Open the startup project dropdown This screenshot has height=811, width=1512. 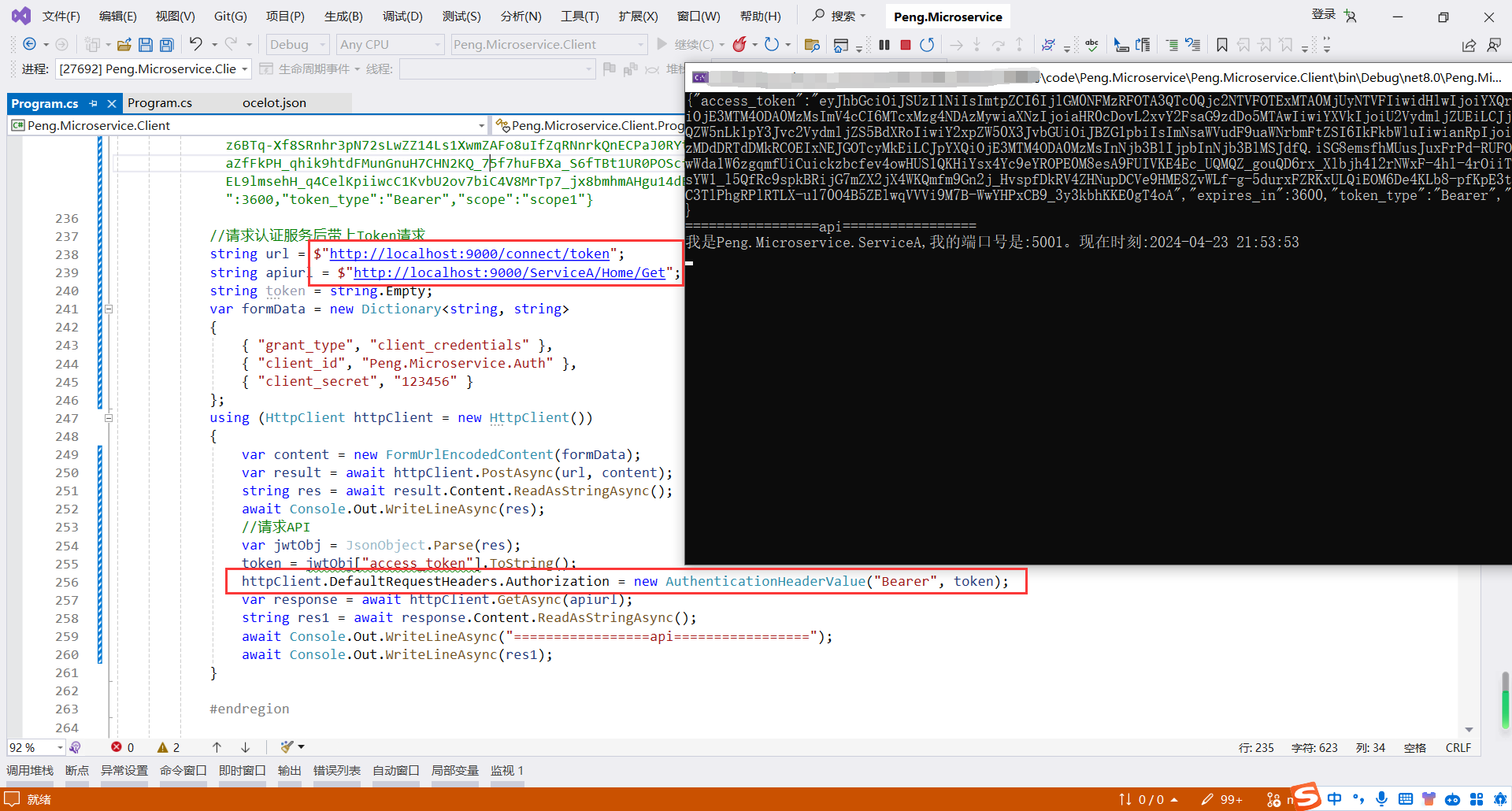(x=549, y=45)
